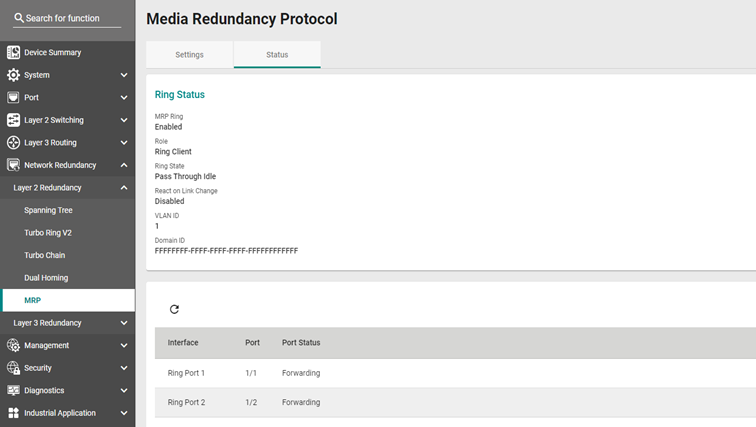
Task: Click the Security globe-lock icon
Action: [14, 368]
